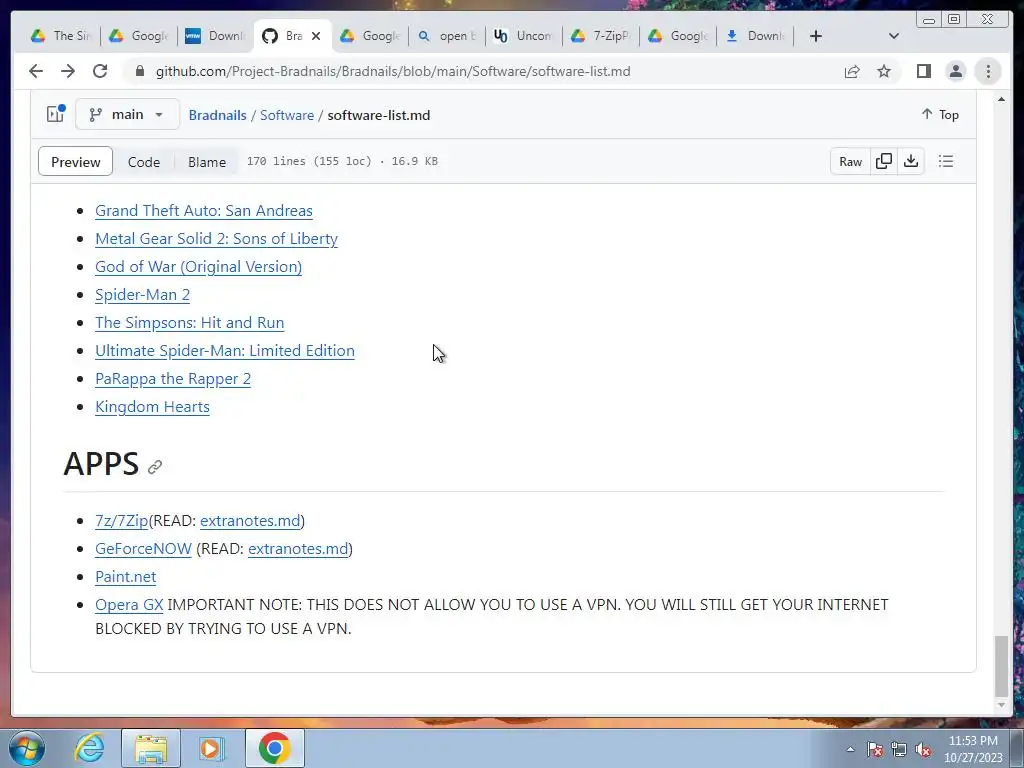Download the raw file icon
1024x768 pixels.
911,161
